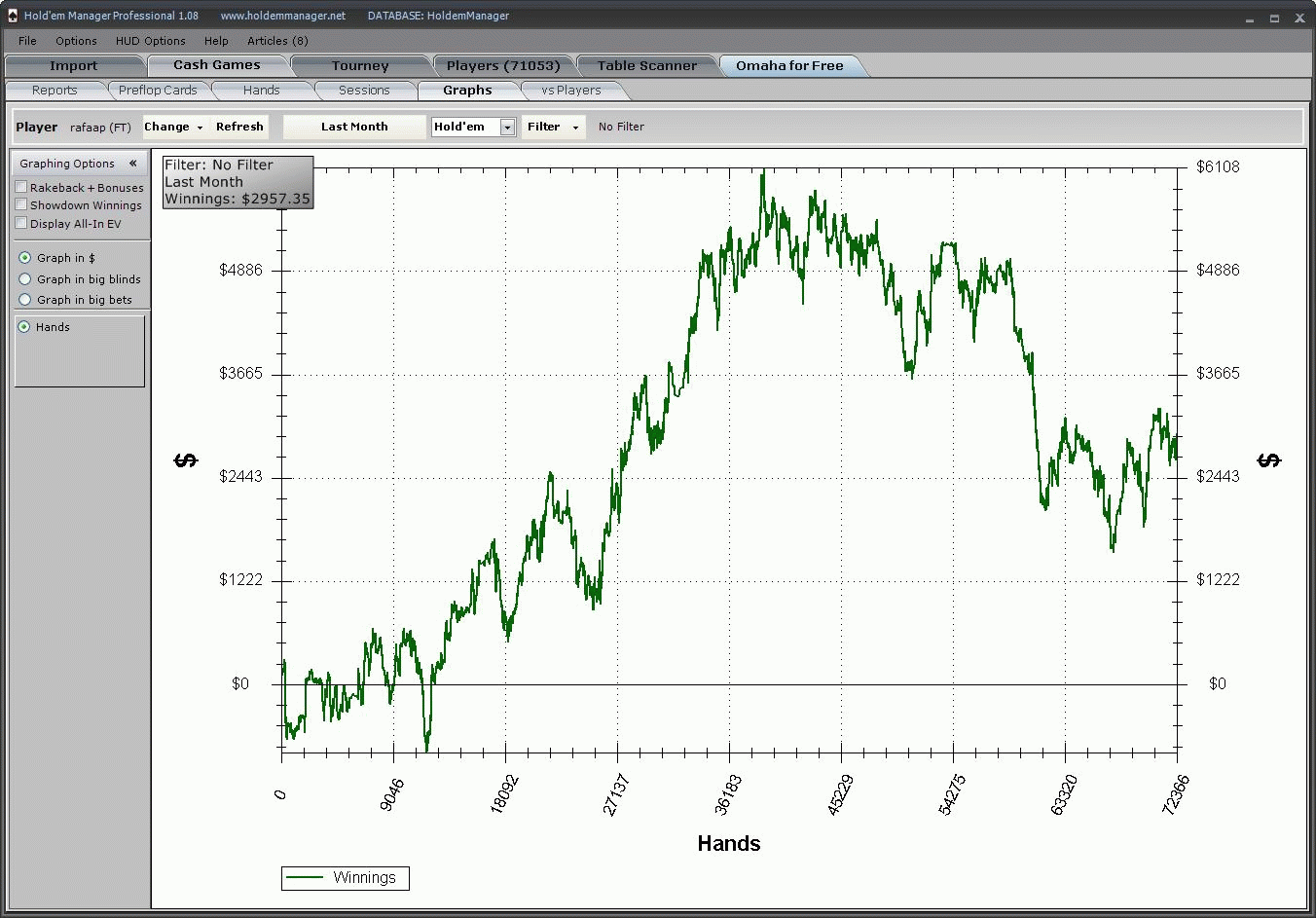Check Display All-In EV option
The height and width of the screenshot is (918, 1316).
point(21,223)
